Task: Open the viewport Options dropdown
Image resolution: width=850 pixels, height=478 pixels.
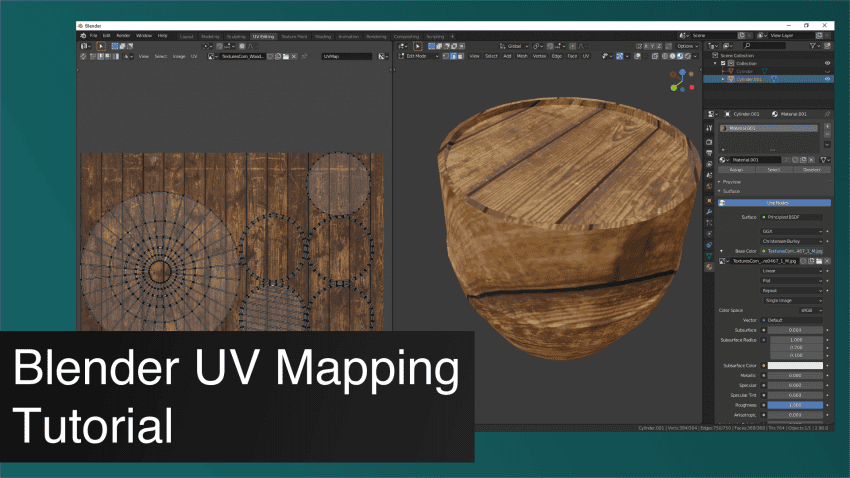Action: (x=687, y=47)
